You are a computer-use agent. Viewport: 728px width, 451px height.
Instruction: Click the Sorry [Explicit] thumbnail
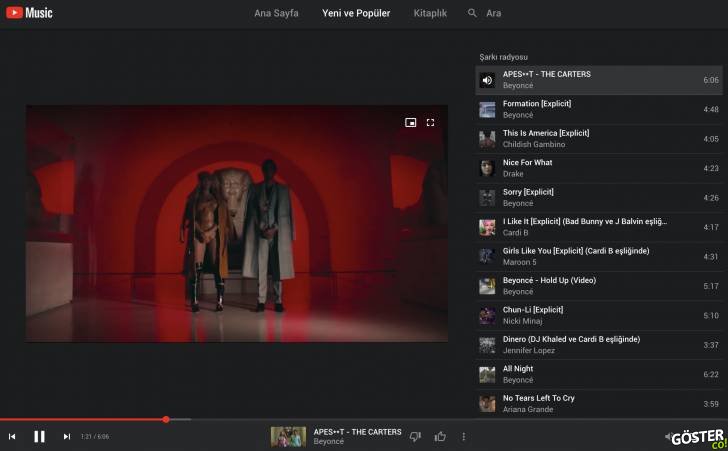coord(487,198)
